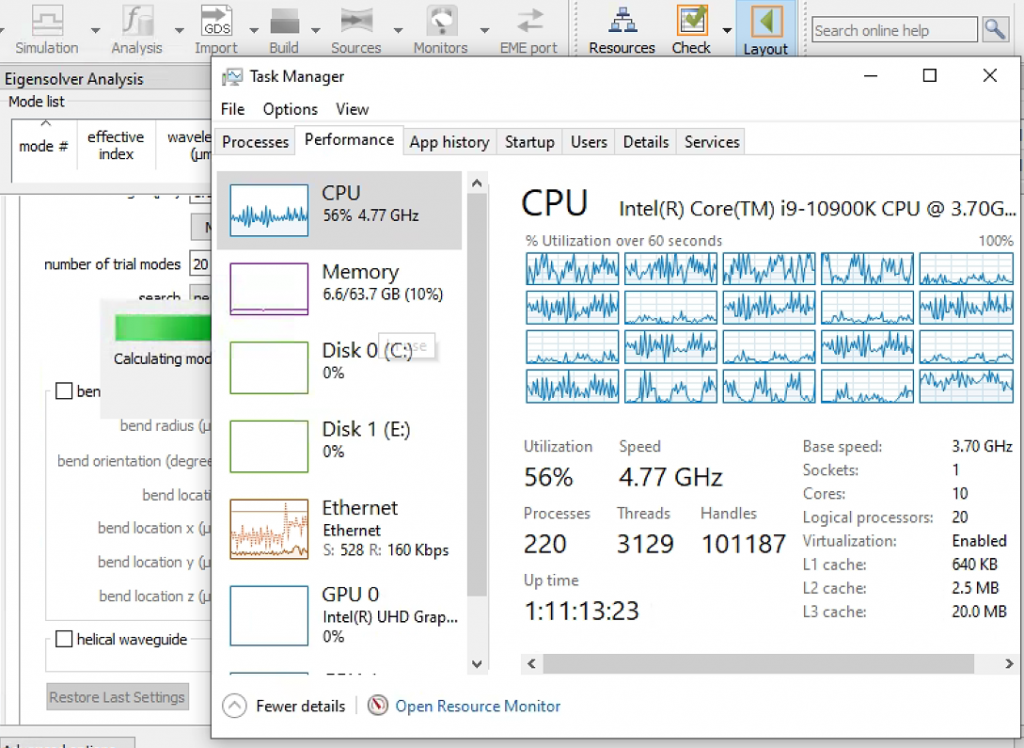
Task: Click the number of trial modes field
Action: point(200,264)
